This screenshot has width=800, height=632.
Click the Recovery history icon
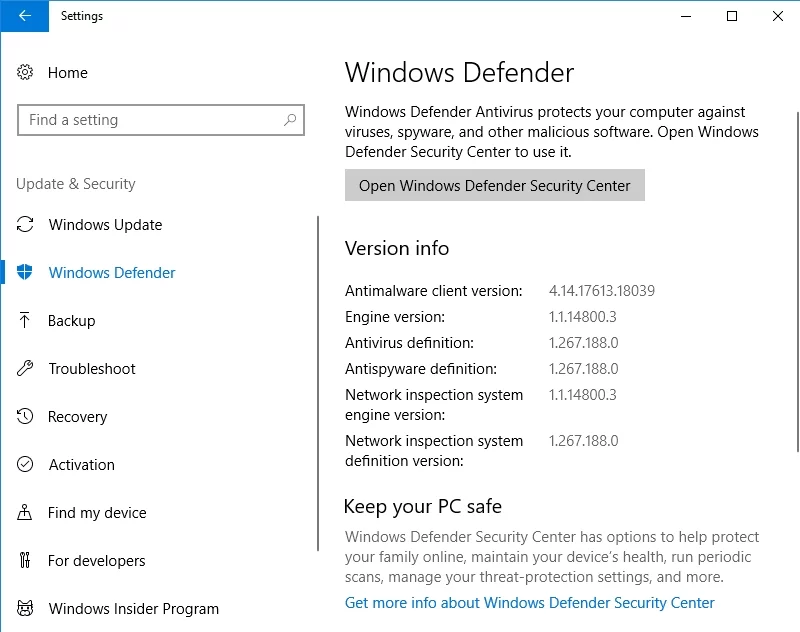[26, 417]
